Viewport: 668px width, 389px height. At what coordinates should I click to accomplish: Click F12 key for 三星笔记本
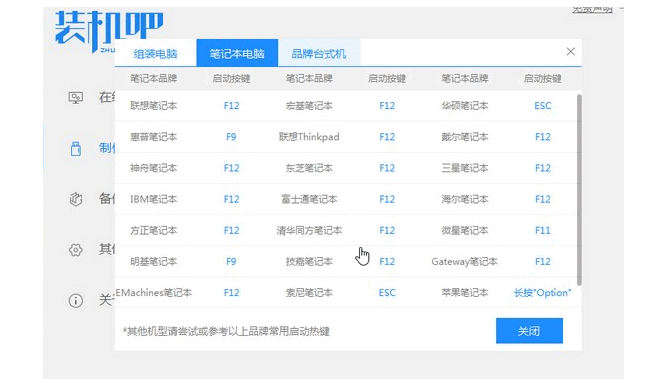543,168
